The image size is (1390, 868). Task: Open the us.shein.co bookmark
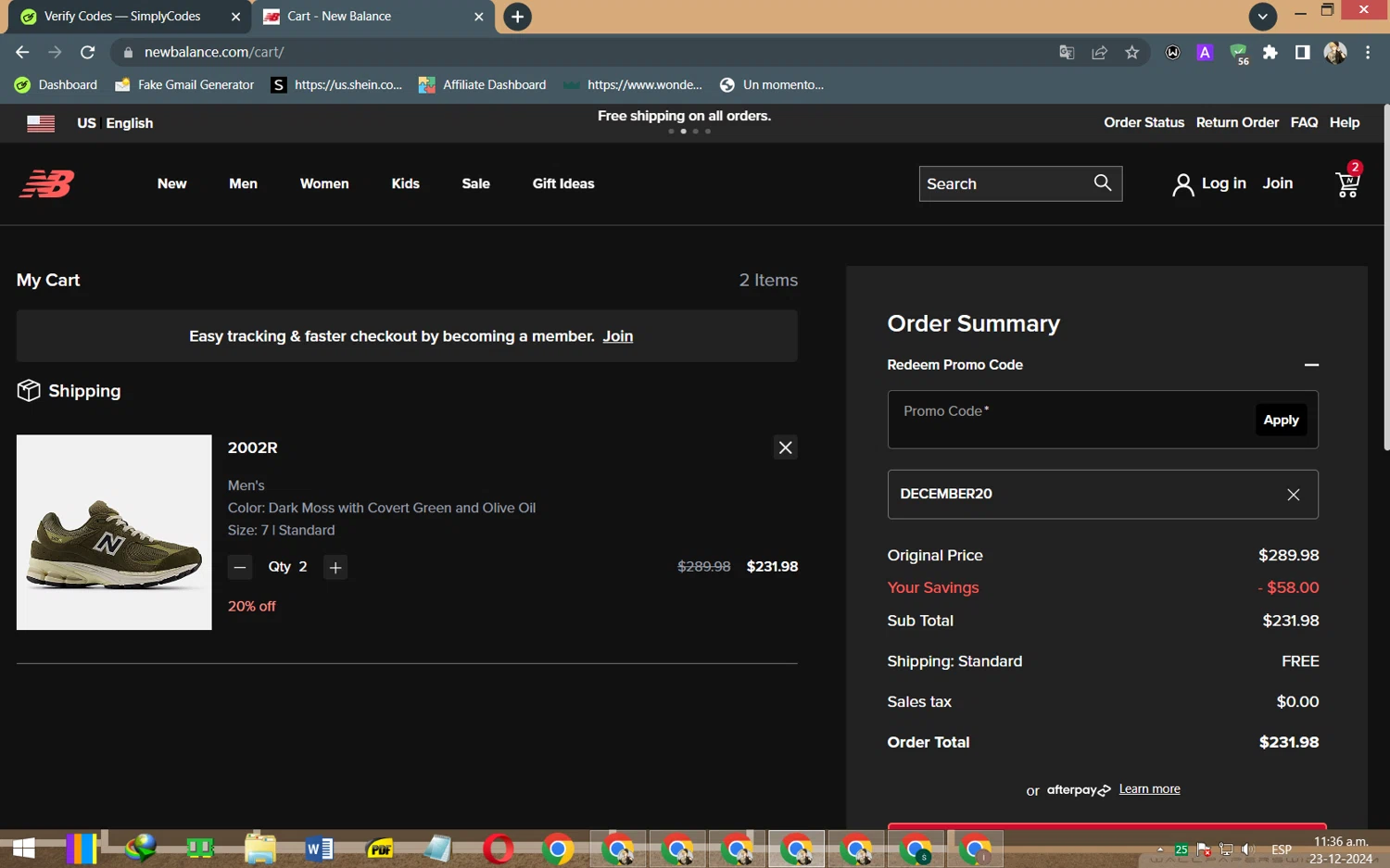point(336,84)
